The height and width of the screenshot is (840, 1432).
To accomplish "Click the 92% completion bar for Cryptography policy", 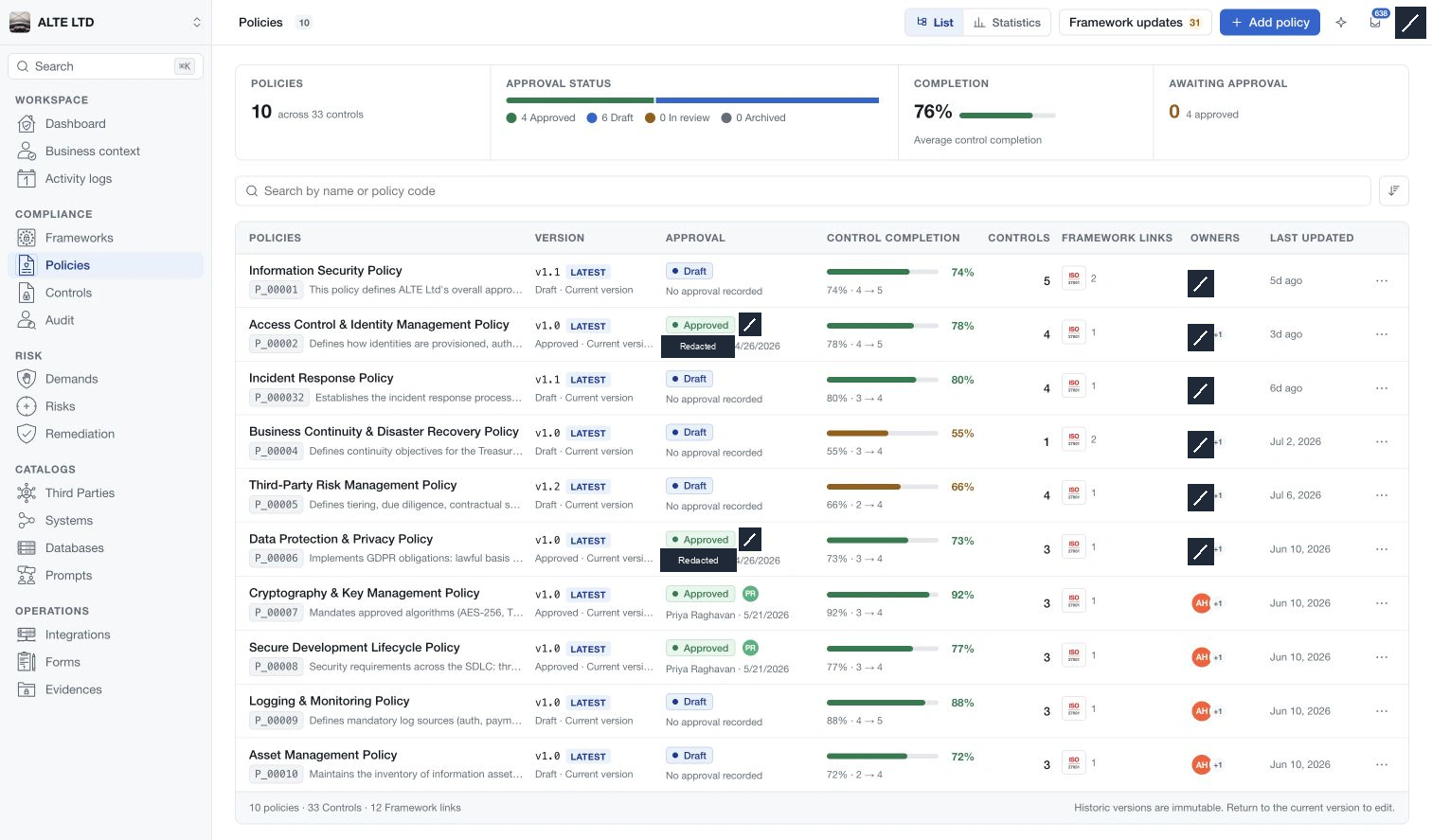I will pos(884,595).
